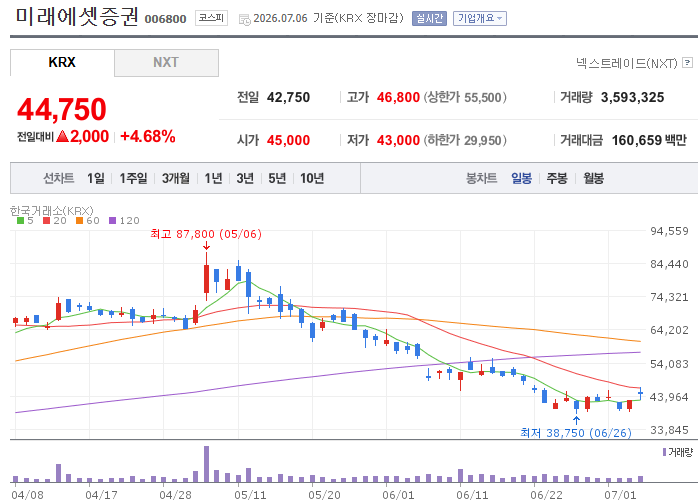698x504 pixels.
Task: Click the tallest volume bar near 05/06
Action: 206,464
